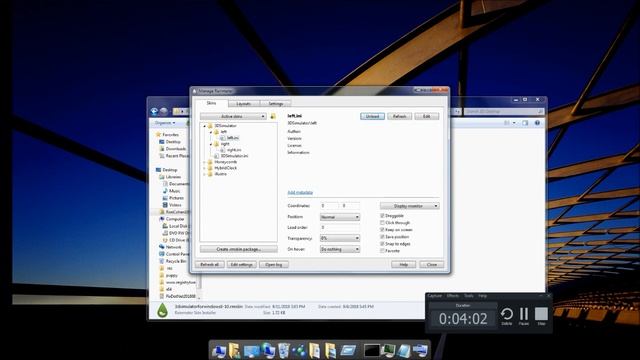Viewport: 640px width, 360px height.
Task: Click the Refresh button
Action: click(400, 116)
